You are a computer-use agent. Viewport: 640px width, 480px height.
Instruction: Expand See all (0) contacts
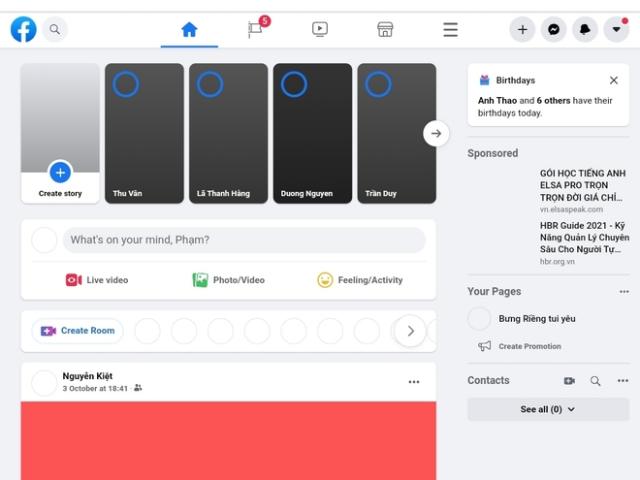[548, 409]
